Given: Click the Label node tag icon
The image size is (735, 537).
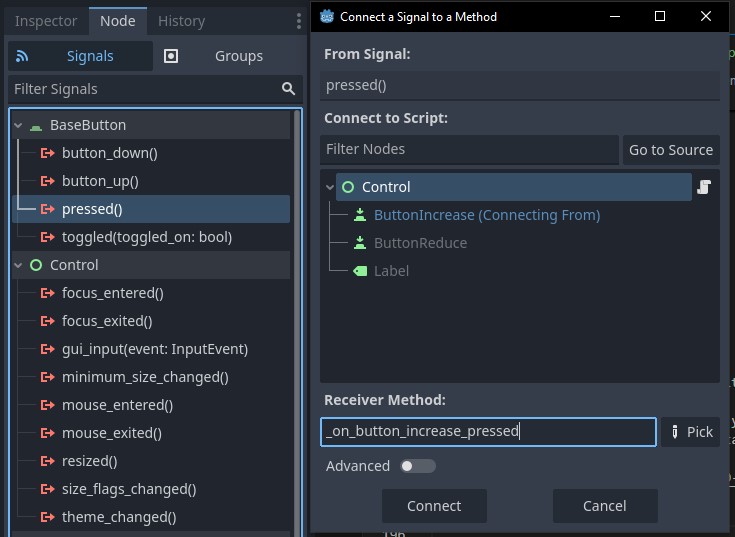Looking at the screenshot, I should pos(360,271).
